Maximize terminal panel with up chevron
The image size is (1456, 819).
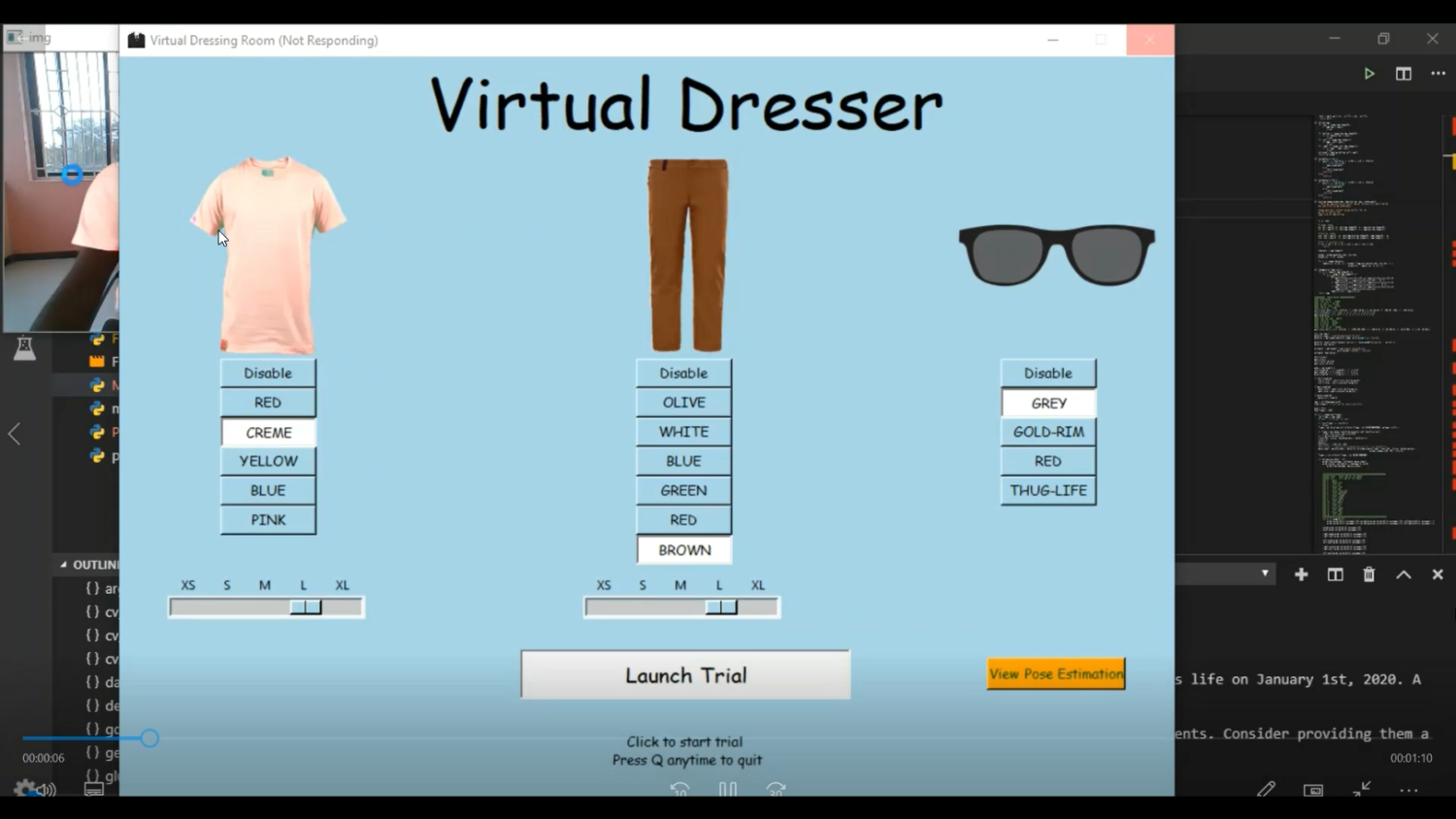[1404, 574]
